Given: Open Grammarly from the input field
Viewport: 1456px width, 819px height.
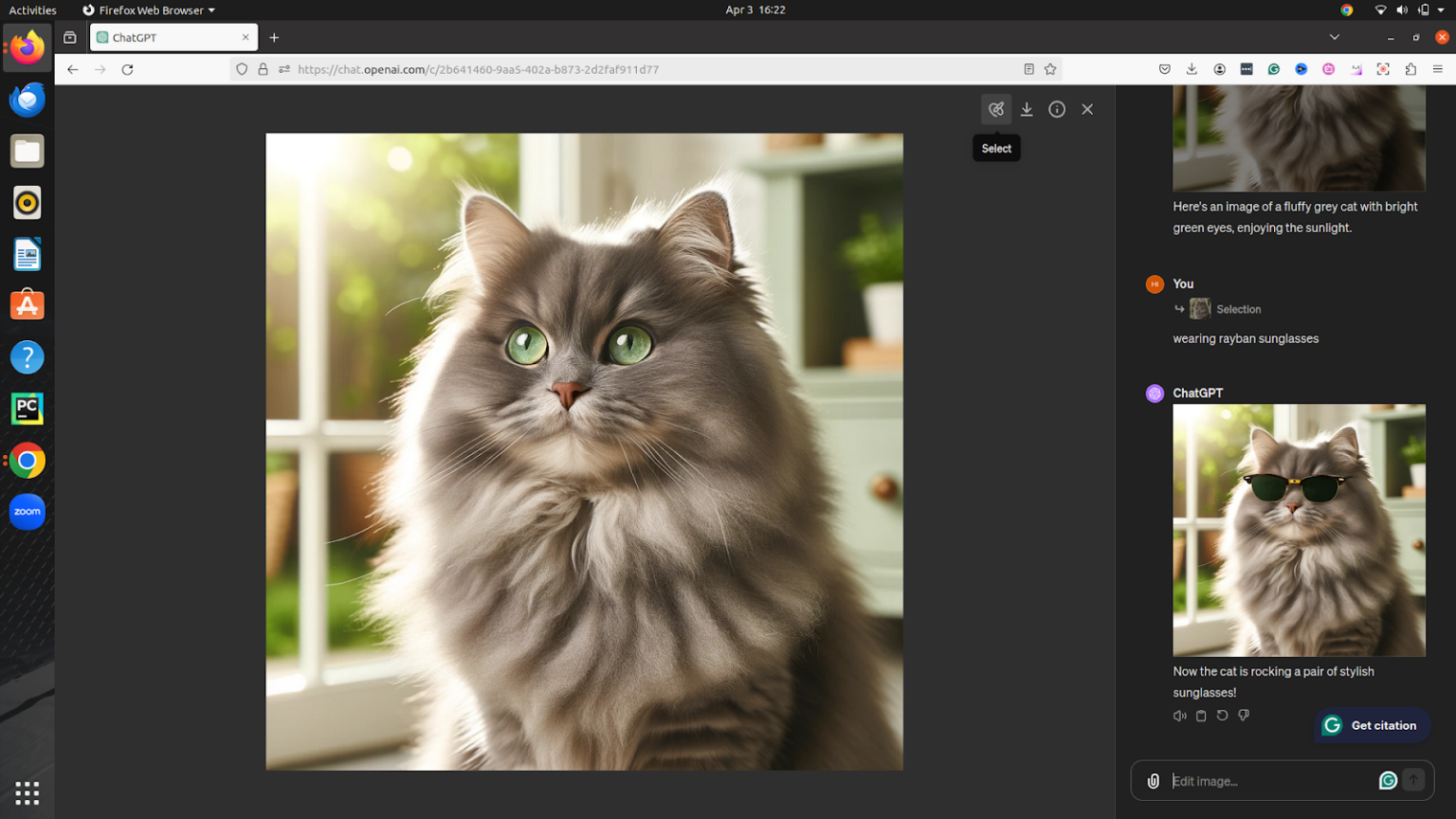Looking at the screenshot, I should 1387,780.
